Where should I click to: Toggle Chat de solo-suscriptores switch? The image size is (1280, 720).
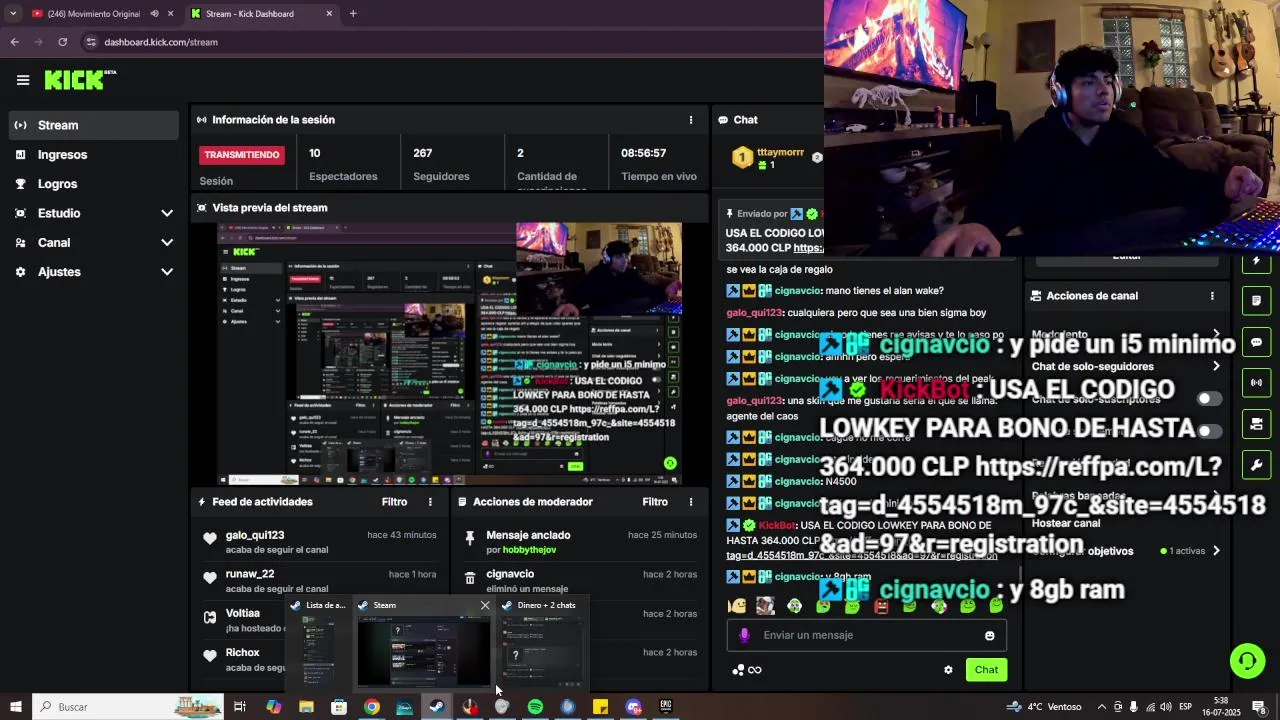1210,398
